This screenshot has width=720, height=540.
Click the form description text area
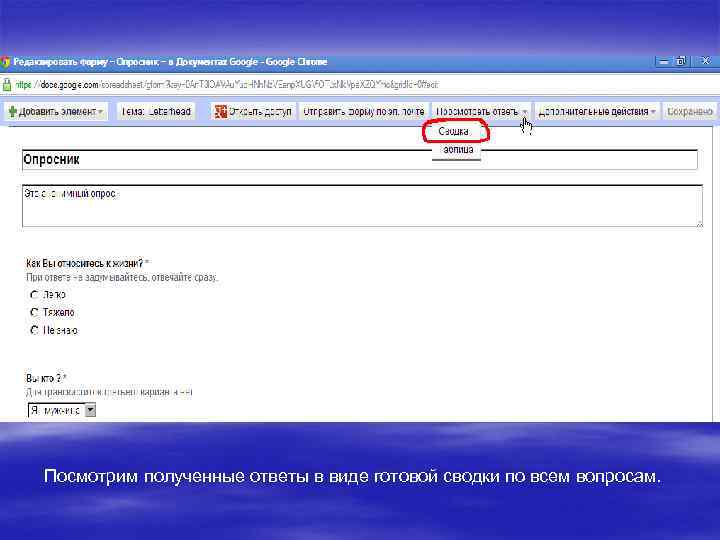coord(362,206)
